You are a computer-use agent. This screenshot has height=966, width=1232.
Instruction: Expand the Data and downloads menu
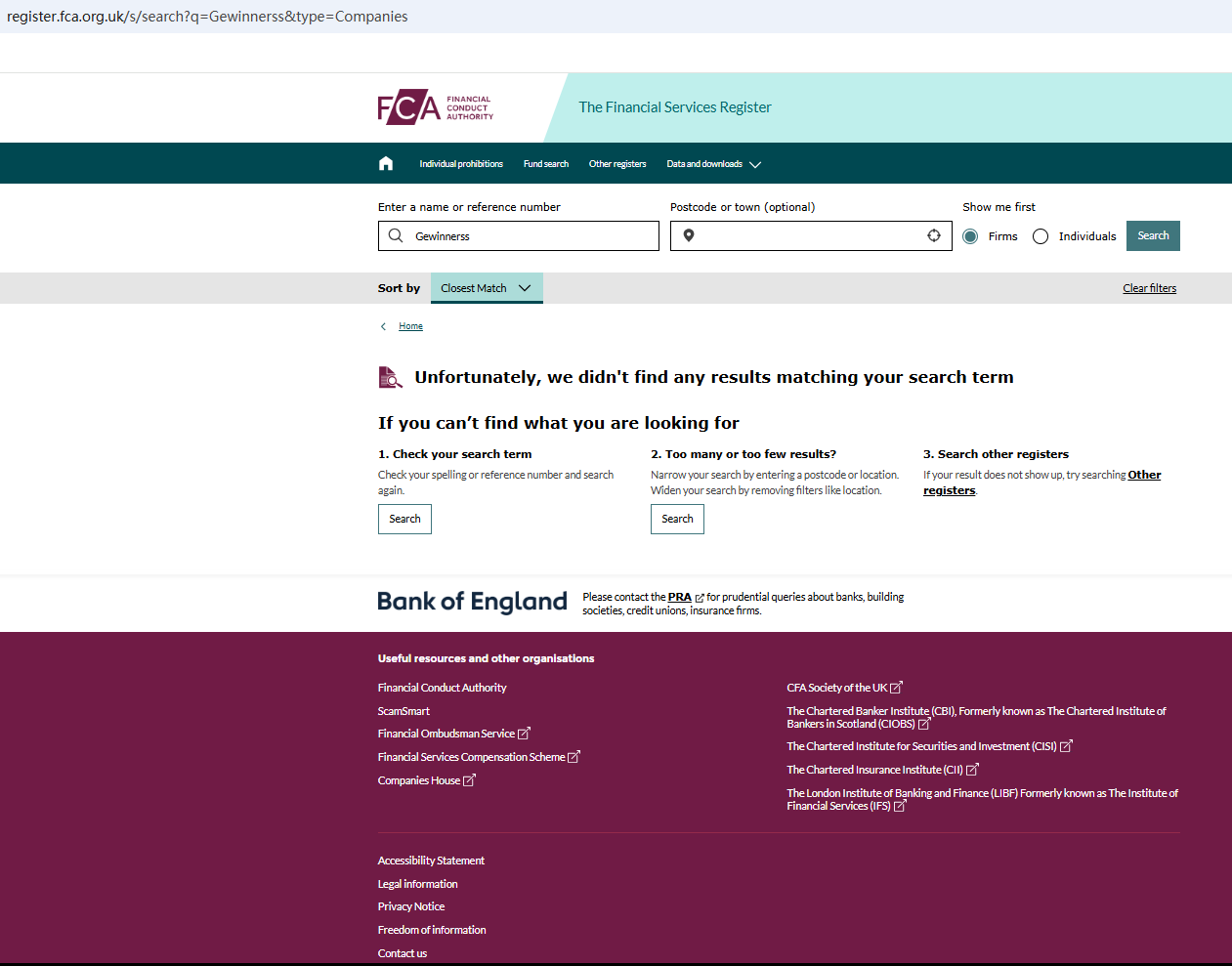point(713,164)
